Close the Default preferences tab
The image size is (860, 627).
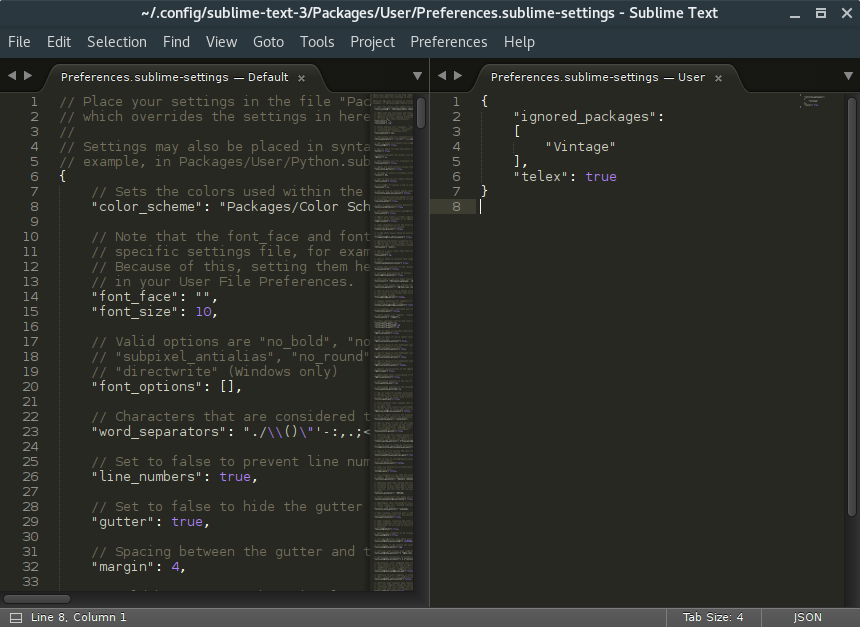[301, 75]
